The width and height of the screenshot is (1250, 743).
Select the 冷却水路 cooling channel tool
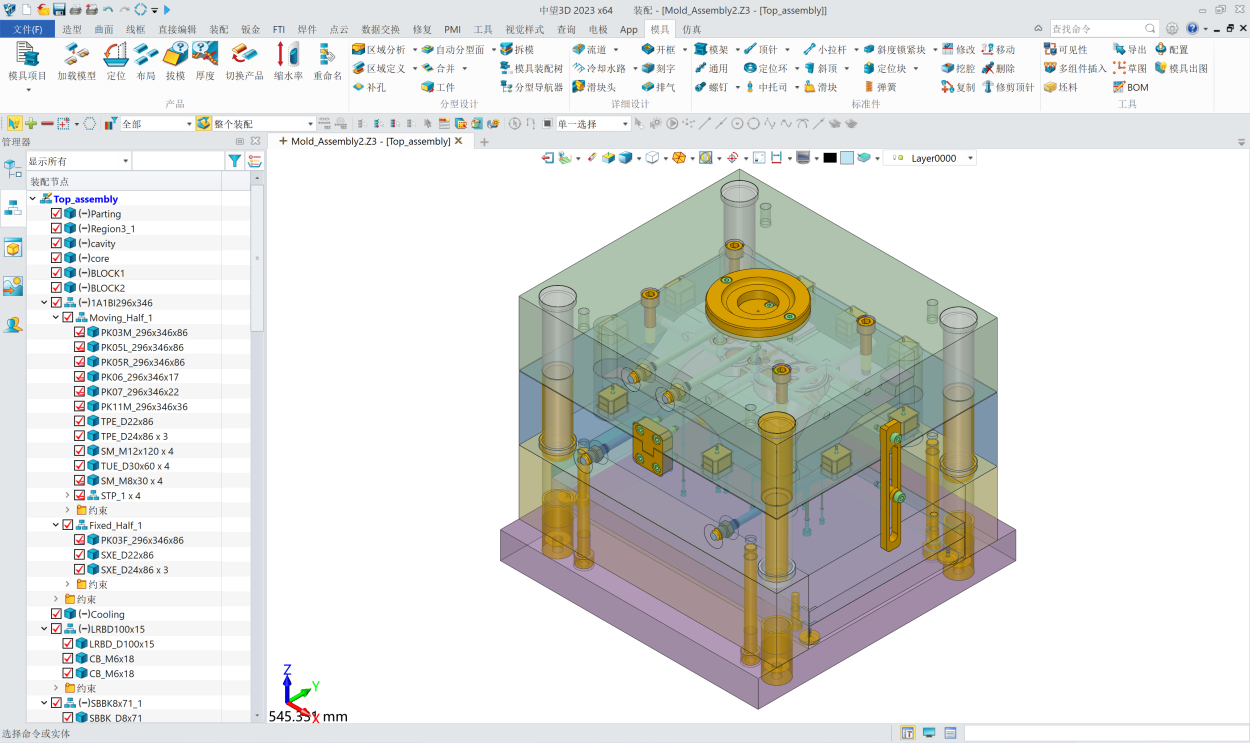pyautogui.click(x=599, y=68)
